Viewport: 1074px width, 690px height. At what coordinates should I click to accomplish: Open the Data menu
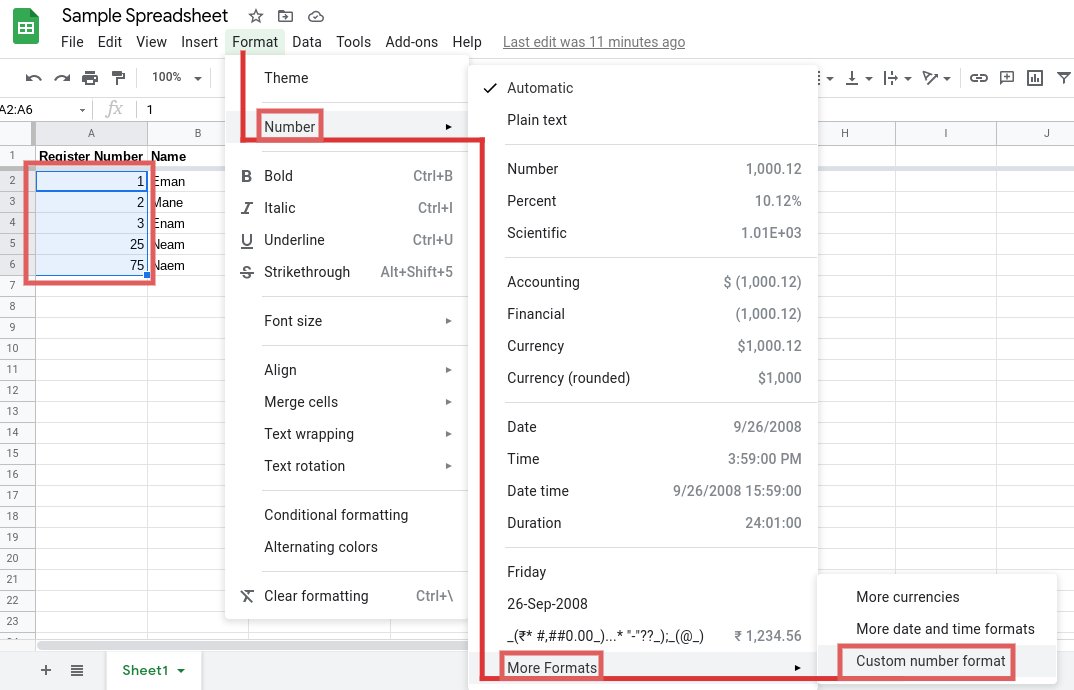306,42
